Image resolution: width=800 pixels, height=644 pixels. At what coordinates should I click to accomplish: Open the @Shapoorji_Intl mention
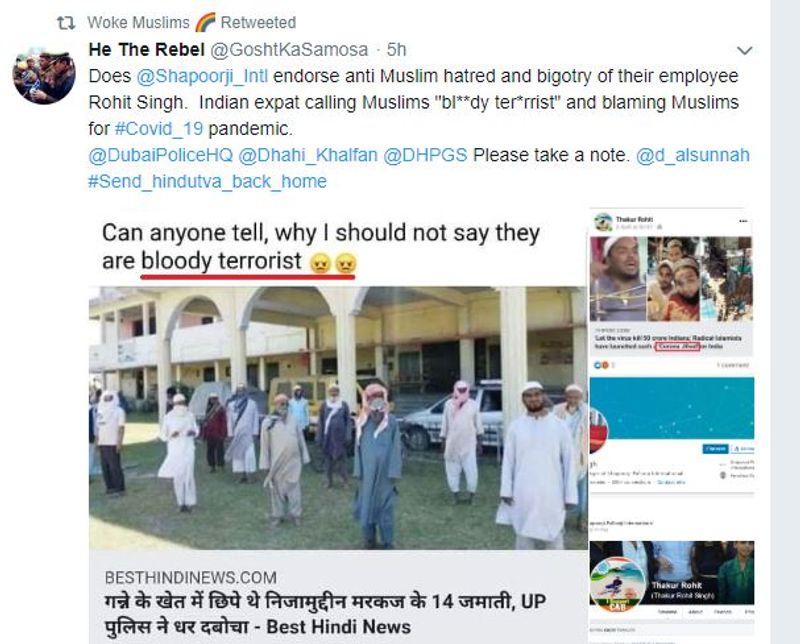pyautogui.click(x=202, y=76)
